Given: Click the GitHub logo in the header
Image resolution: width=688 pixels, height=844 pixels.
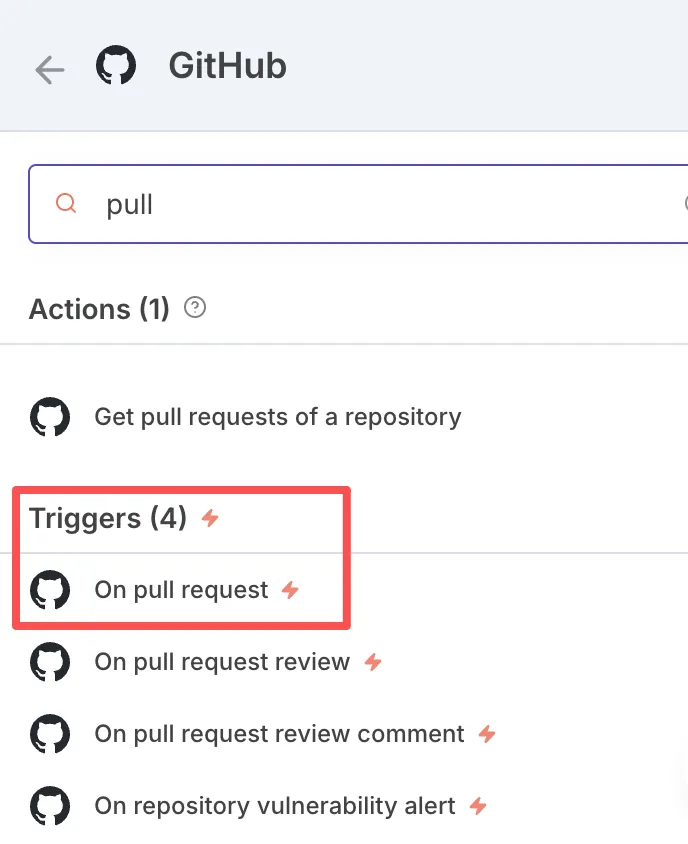Looking at the screenshot, I should 116,67.
